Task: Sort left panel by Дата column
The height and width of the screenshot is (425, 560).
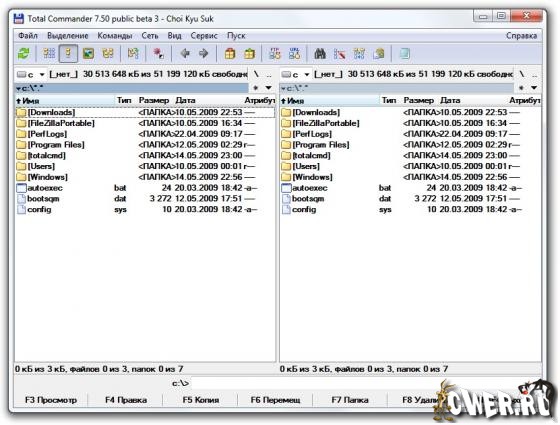Action: [208, 101]
